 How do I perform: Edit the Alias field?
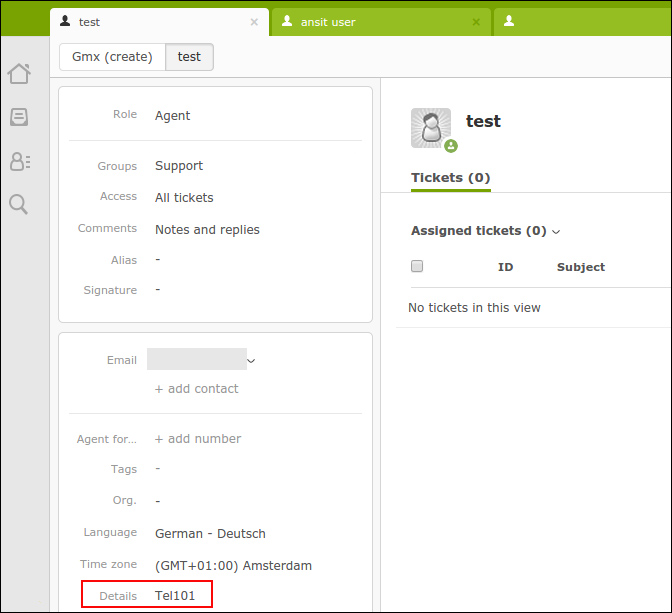click(x=158, y=260)
